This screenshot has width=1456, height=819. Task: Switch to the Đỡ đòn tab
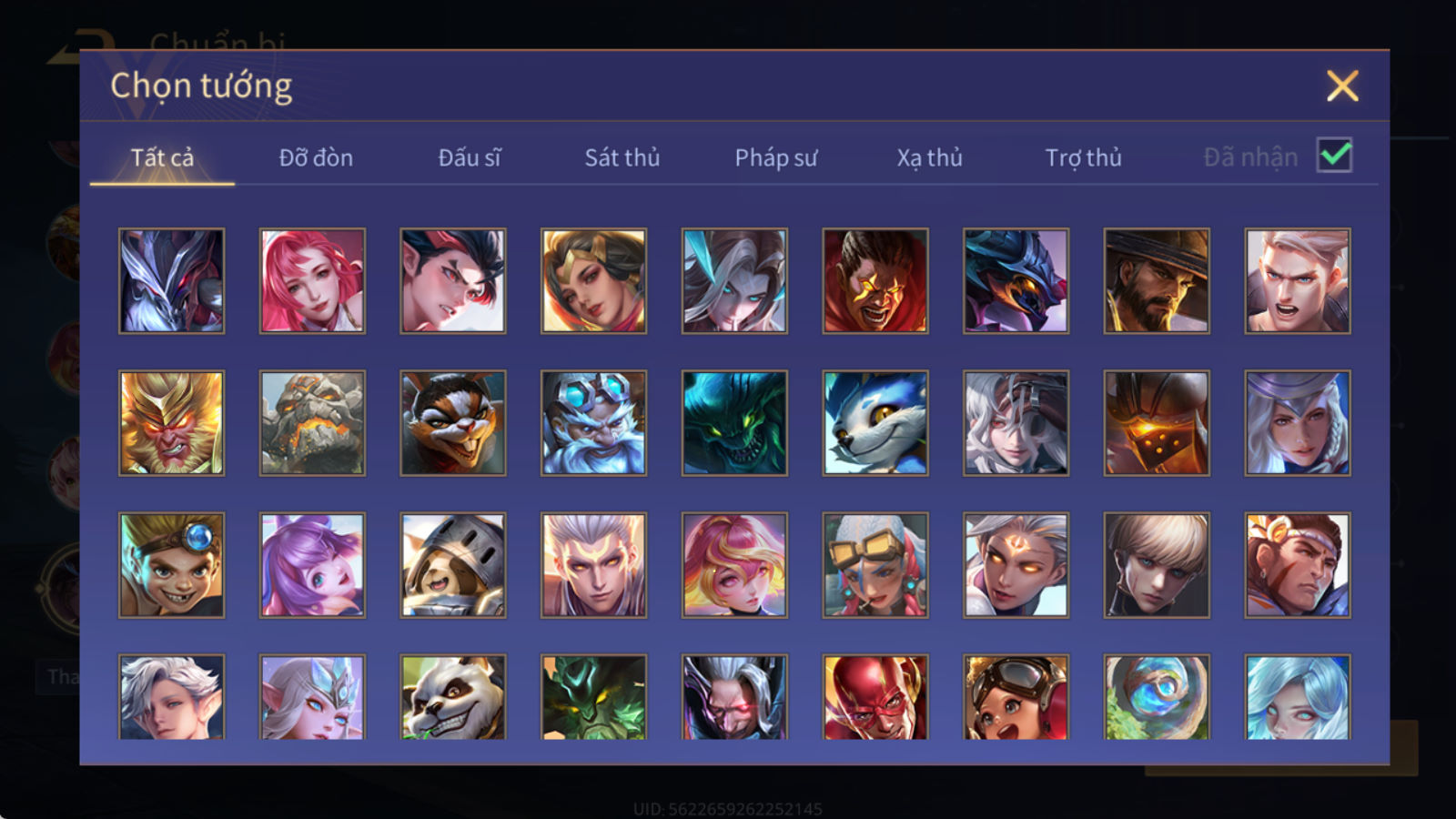316,158
